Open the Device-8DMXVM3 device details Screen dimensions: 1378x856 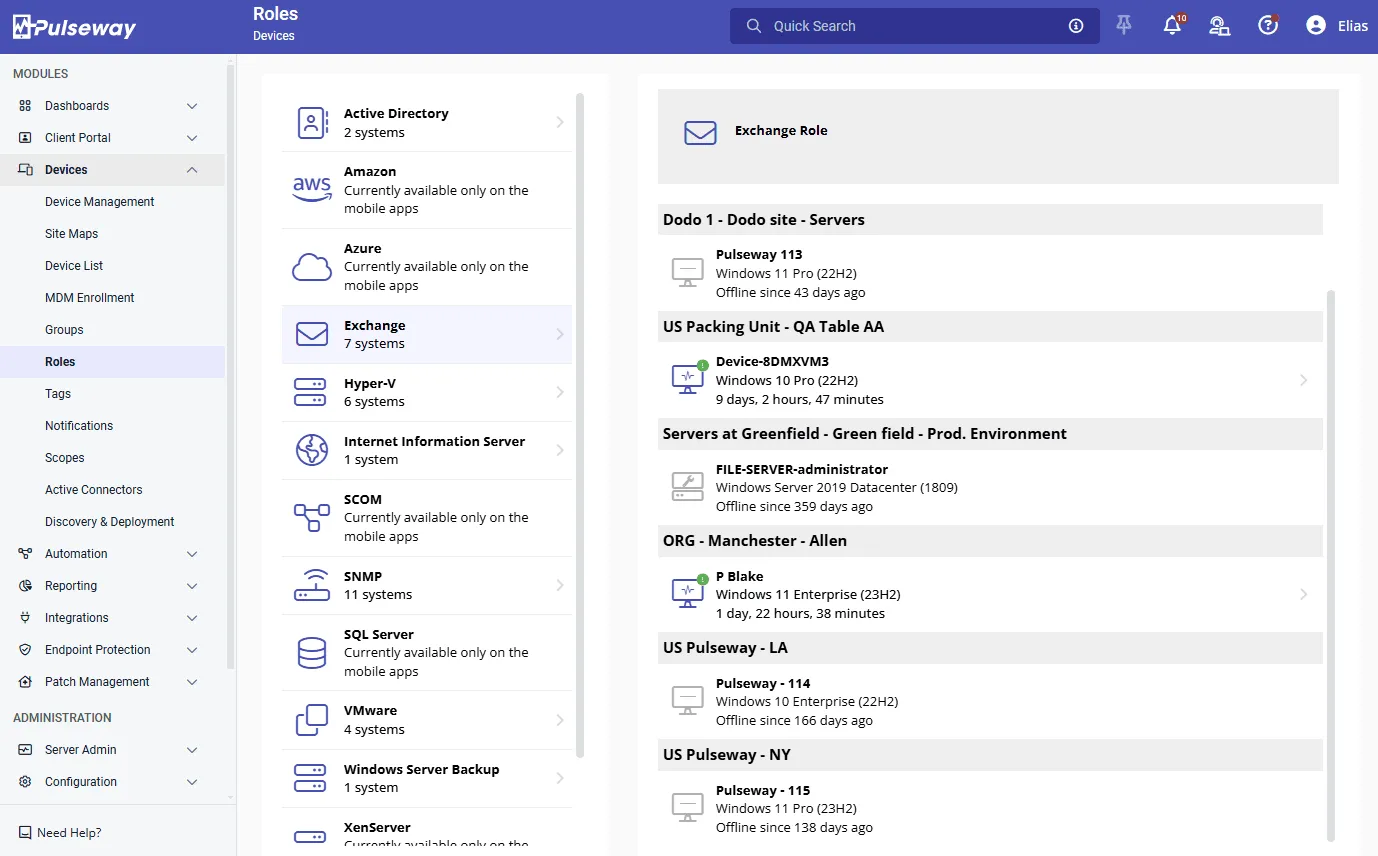990,380
